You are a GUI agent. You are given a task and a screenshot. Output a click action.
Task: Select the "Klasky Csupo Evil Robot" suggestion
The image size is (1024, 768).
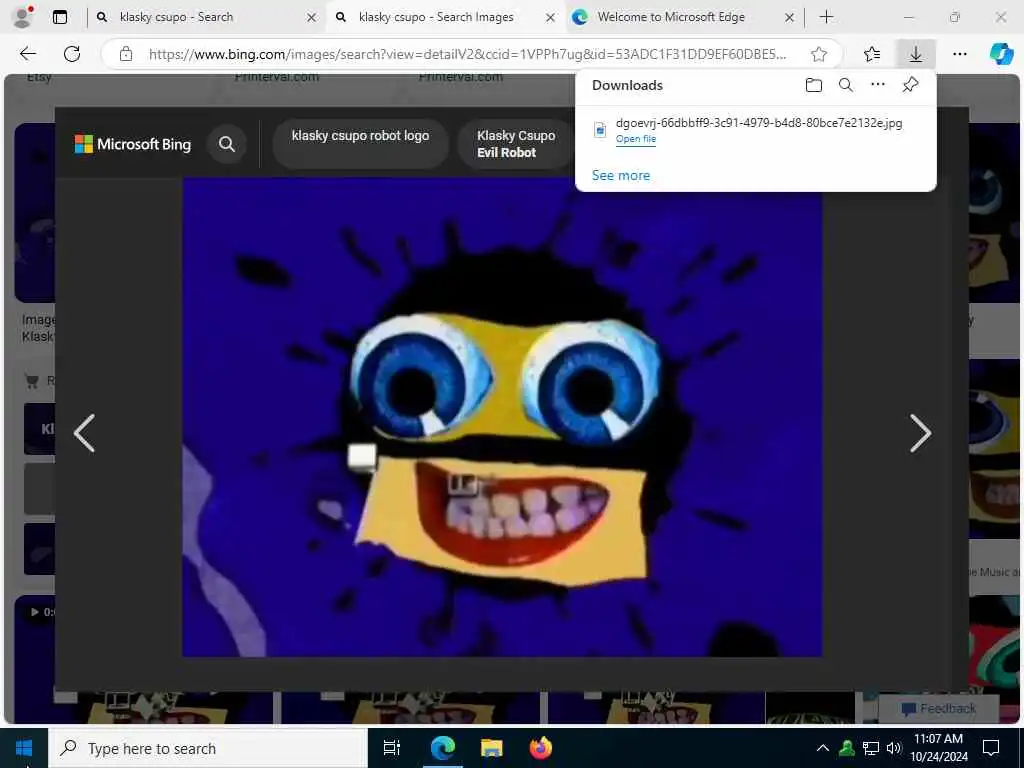tap(516, 144)
